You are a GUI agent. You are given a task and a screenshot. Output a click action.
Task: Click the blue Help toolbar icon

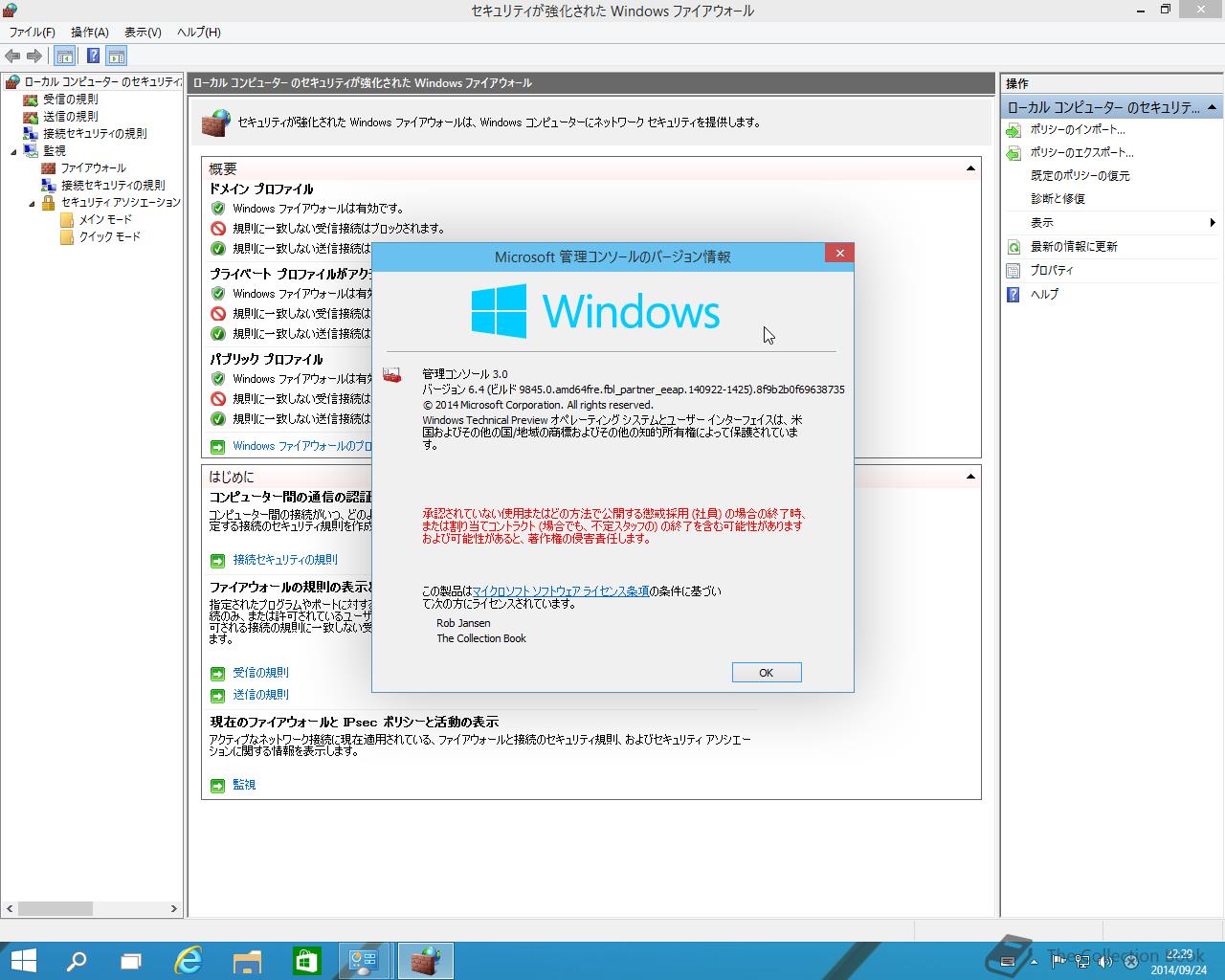click(x=93, y=56)
